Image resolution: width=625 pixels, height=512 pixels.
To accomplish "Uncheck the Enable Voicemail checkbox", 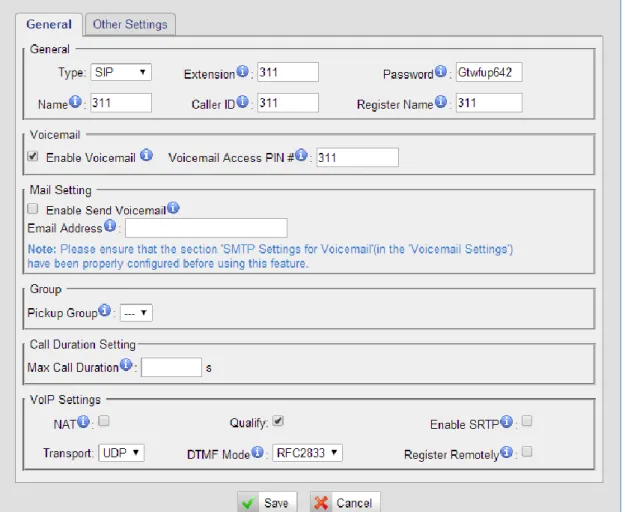I will pyautogui.click(x=33, y=156).
